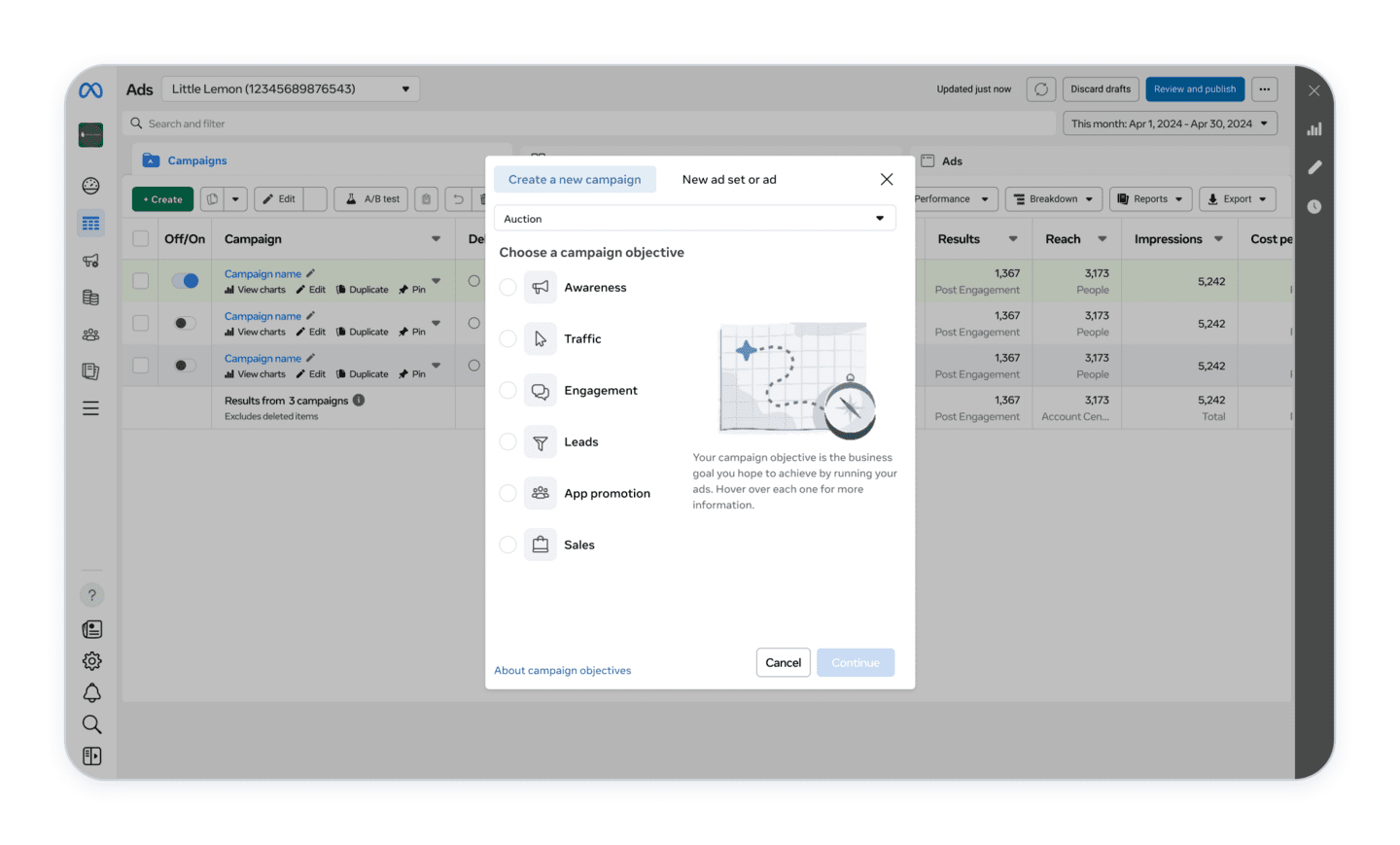Open the bar chart icon in right panel
Viewport: 1400px width, 845px height.
[x=1314, y=129]
